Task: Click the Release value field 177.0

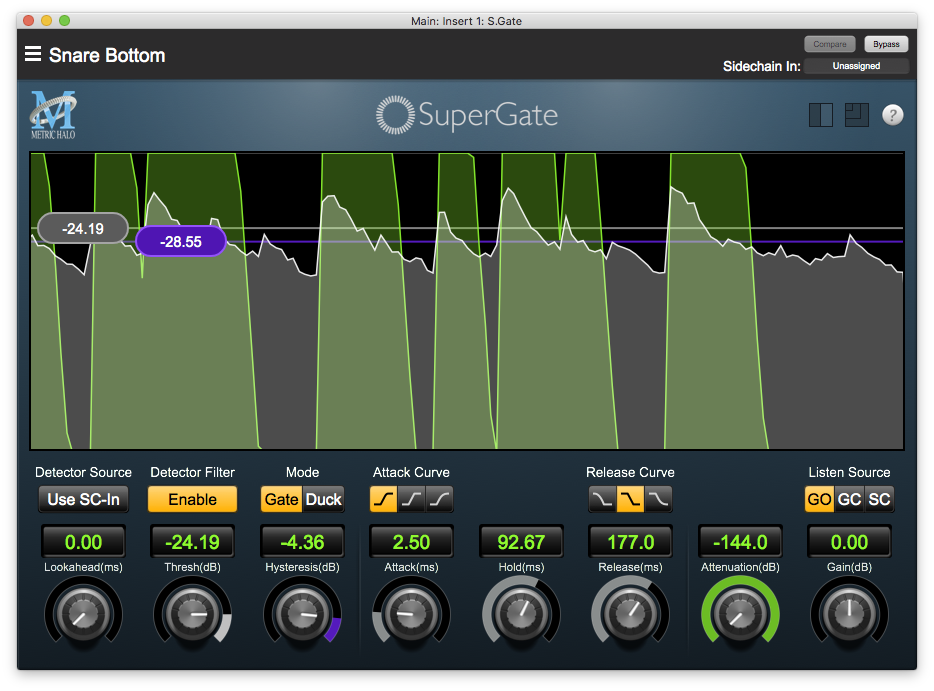Action: (630, 542)
